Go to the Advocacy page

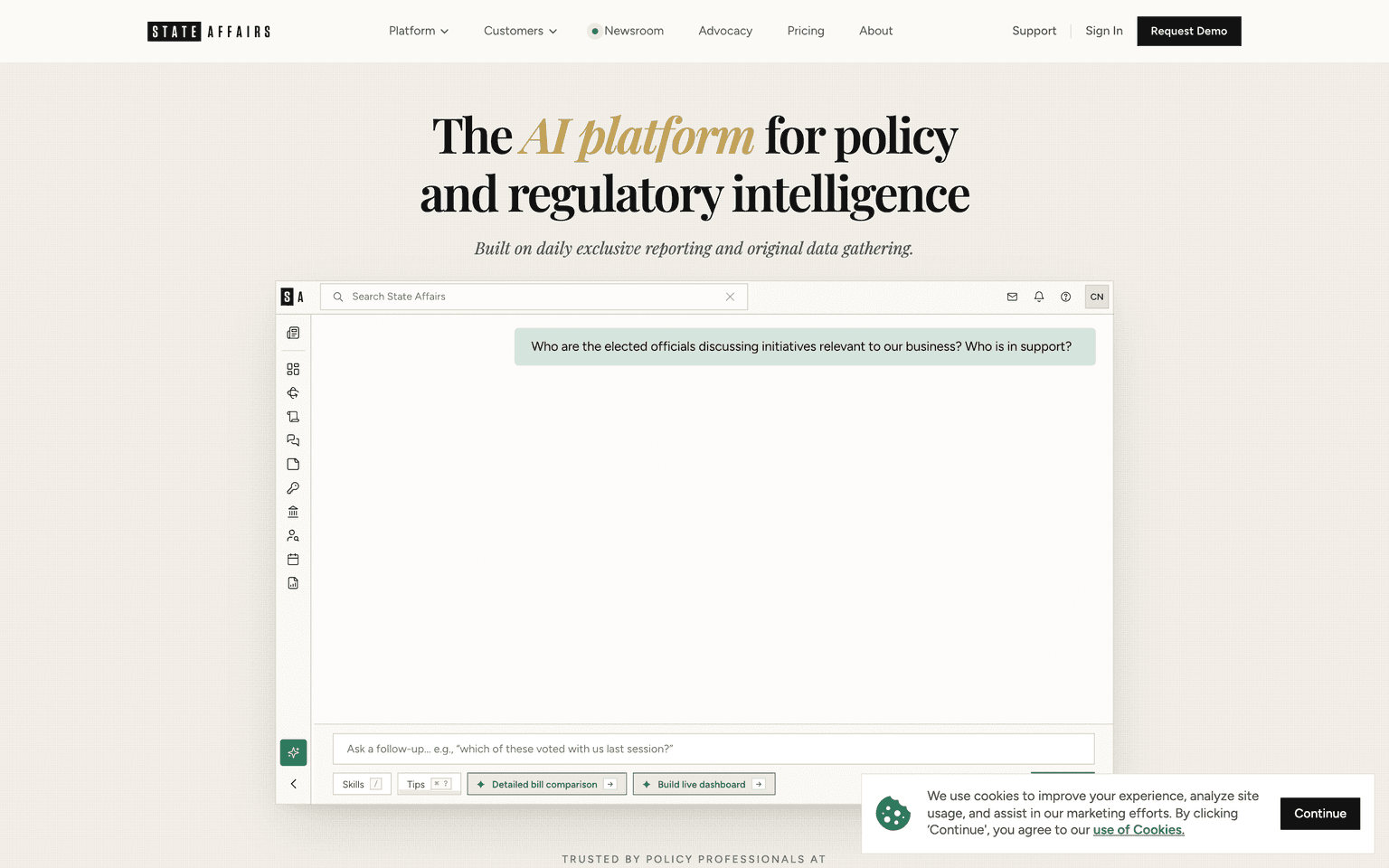click(725, 31)
